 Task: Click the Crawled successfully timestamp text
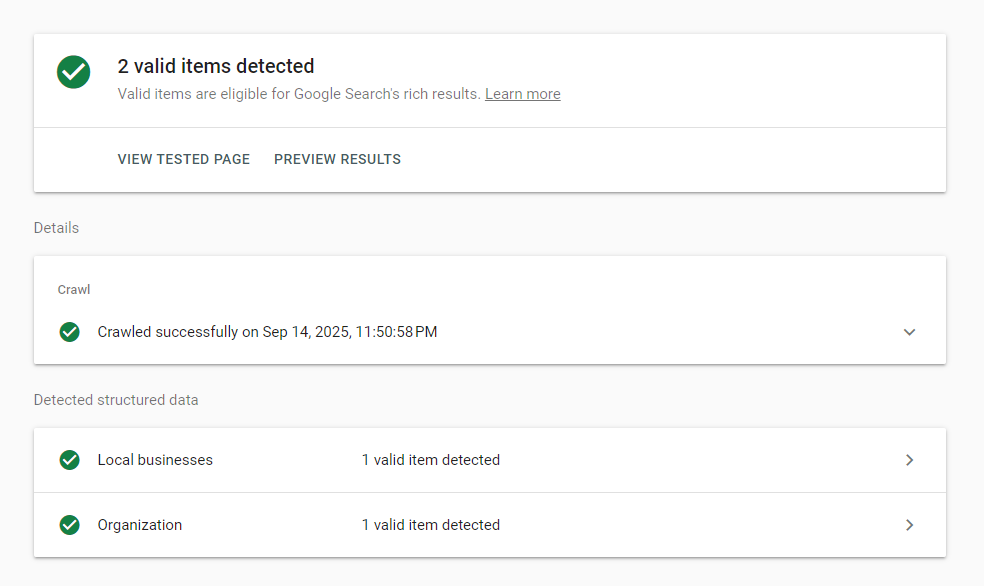(267, 332)
